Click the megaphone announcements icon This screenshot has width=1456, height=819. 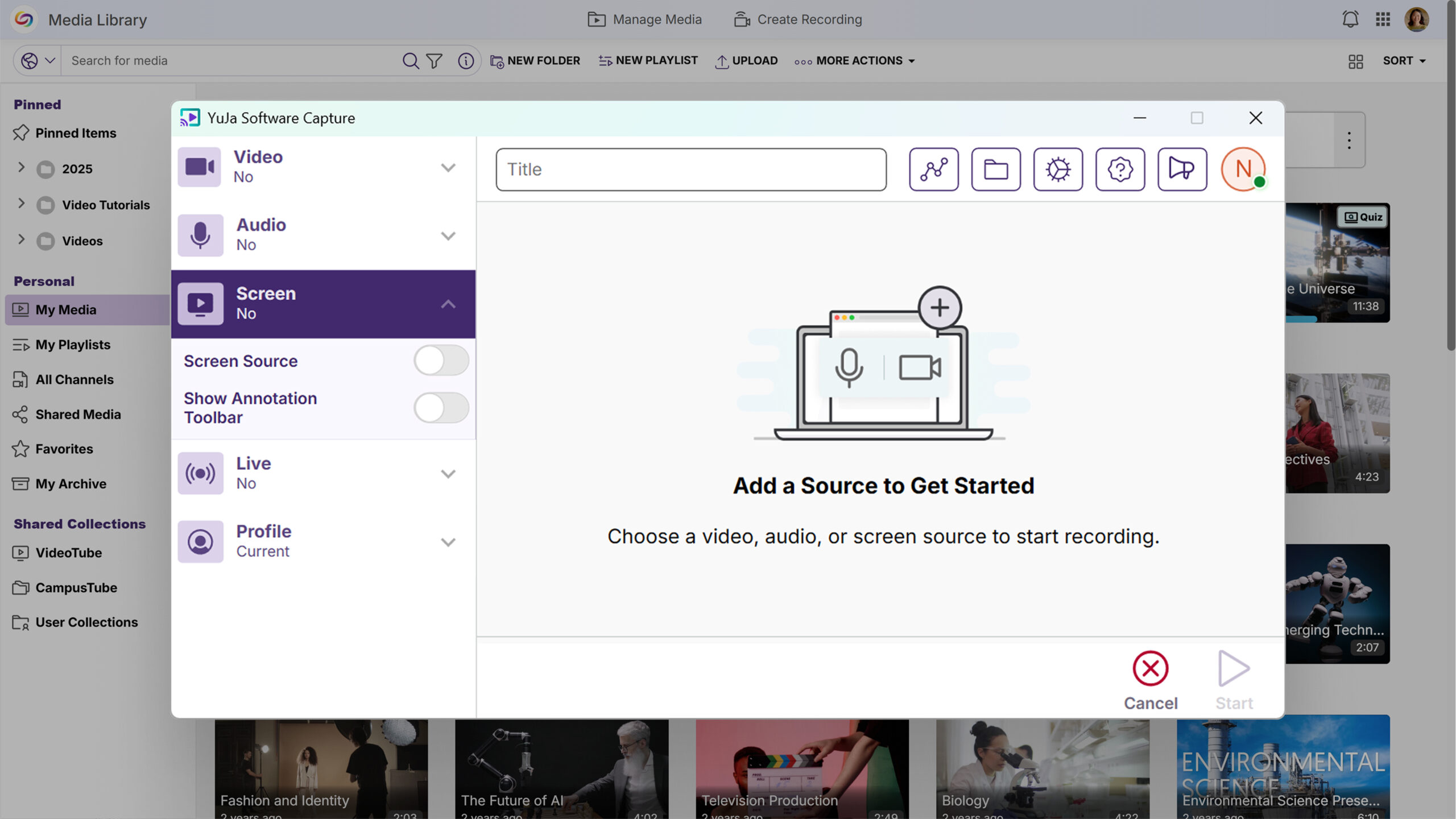[1182, 169]
